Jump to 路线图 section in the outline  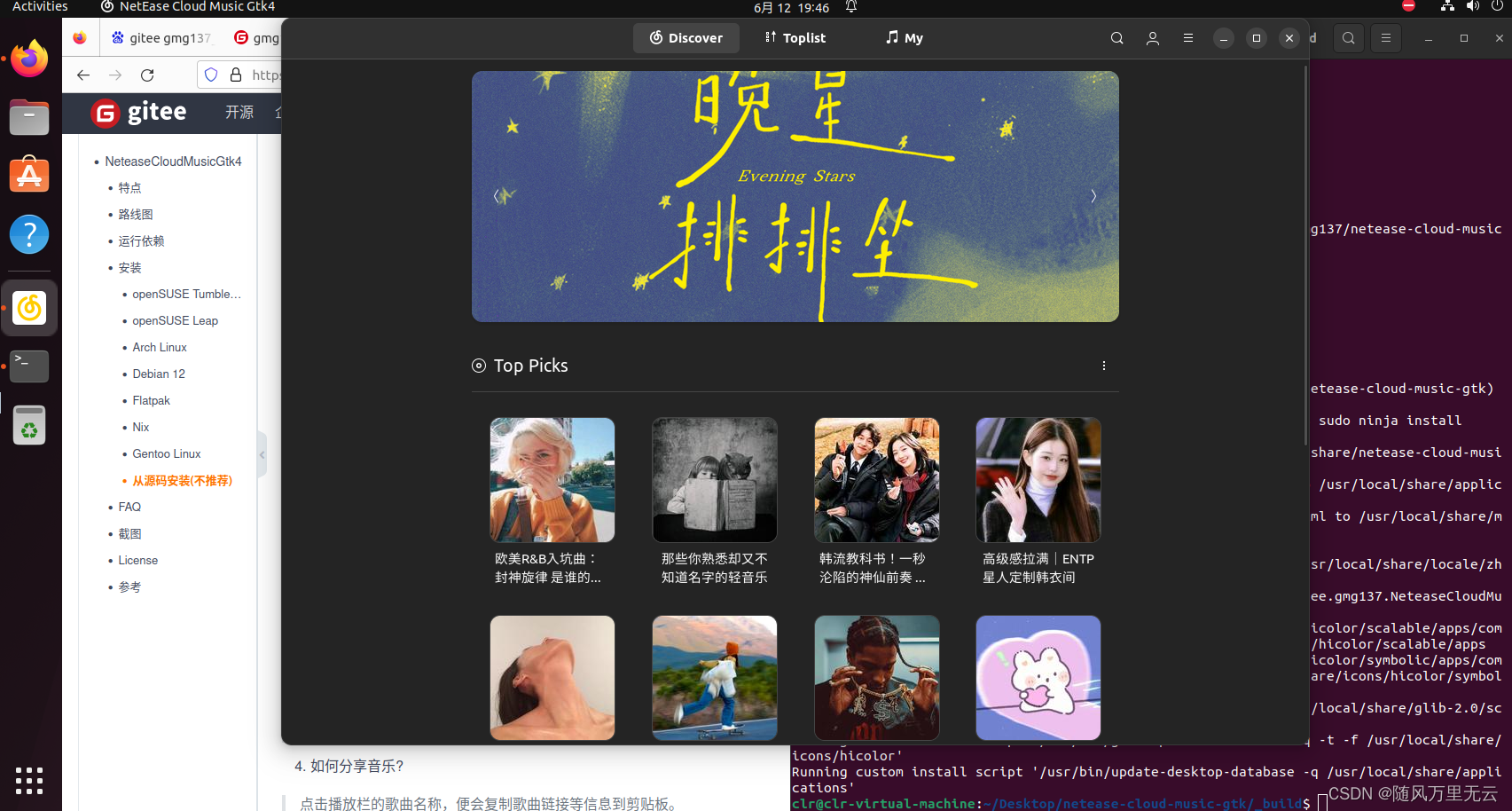[x=136, y=215]
